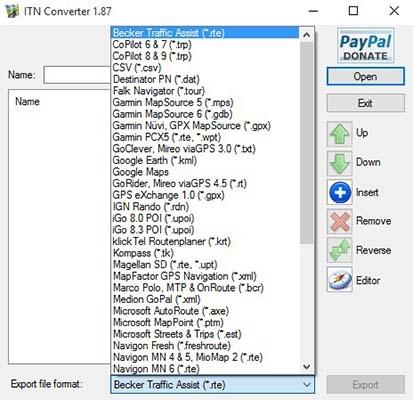Click the green Down arrow icon
Image resolution: width=413 pixels, height=400 pixels.
pos(339,163)
